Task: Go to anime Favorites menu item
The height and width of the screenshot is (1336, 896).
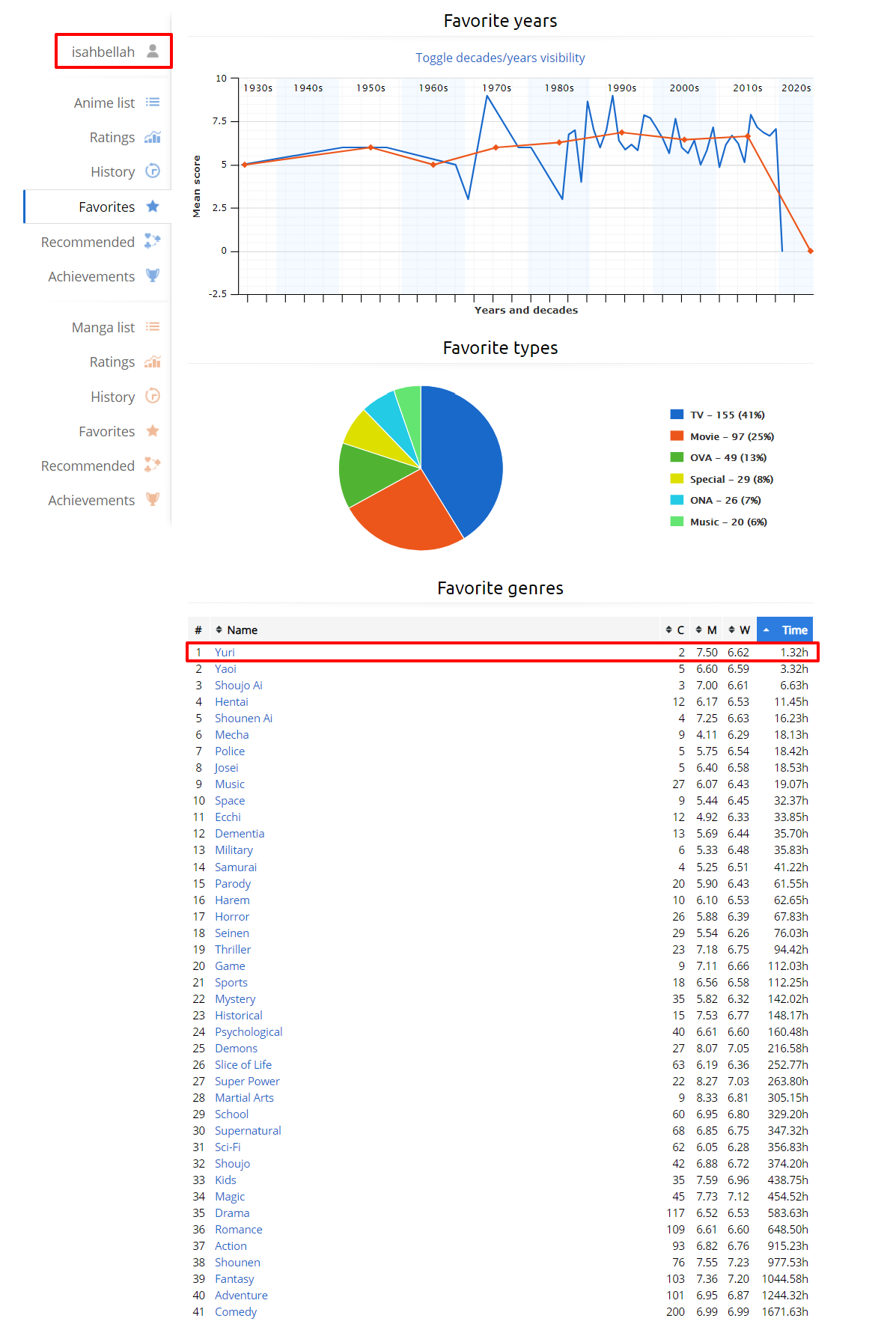Action: (x=107, y=207)
